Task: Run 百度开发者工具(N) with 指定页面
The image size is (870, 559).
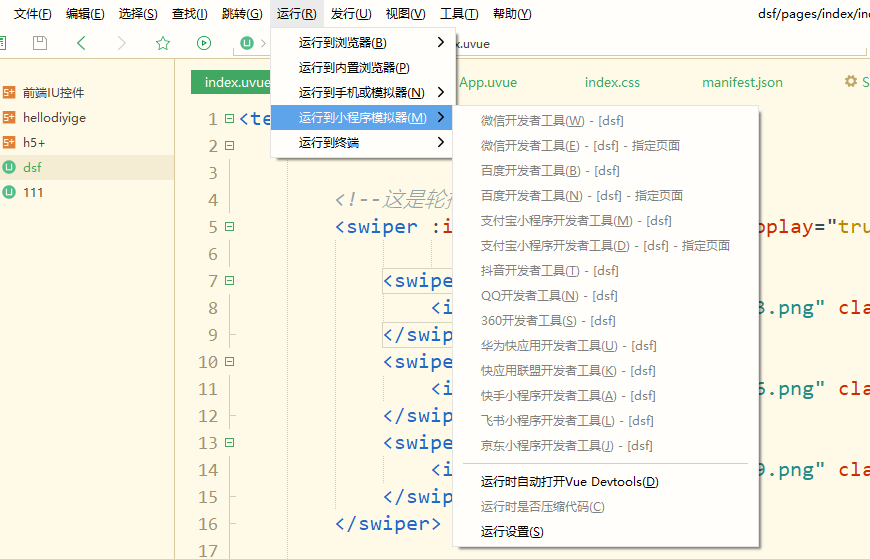Action: pos(606,195)
